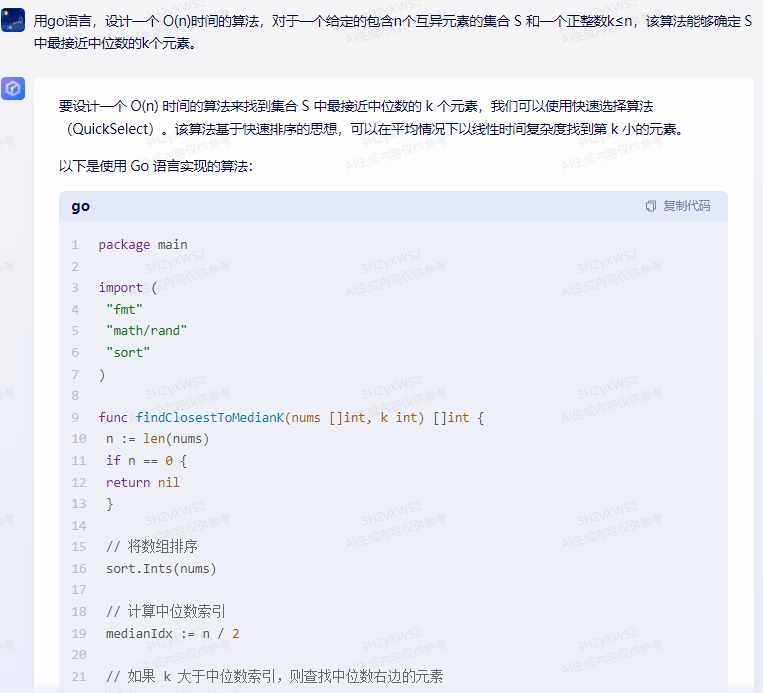This screenshot has height=693, width=763.
Task: Click the AI assistant avatar icon
Action: tap(13, 89)
